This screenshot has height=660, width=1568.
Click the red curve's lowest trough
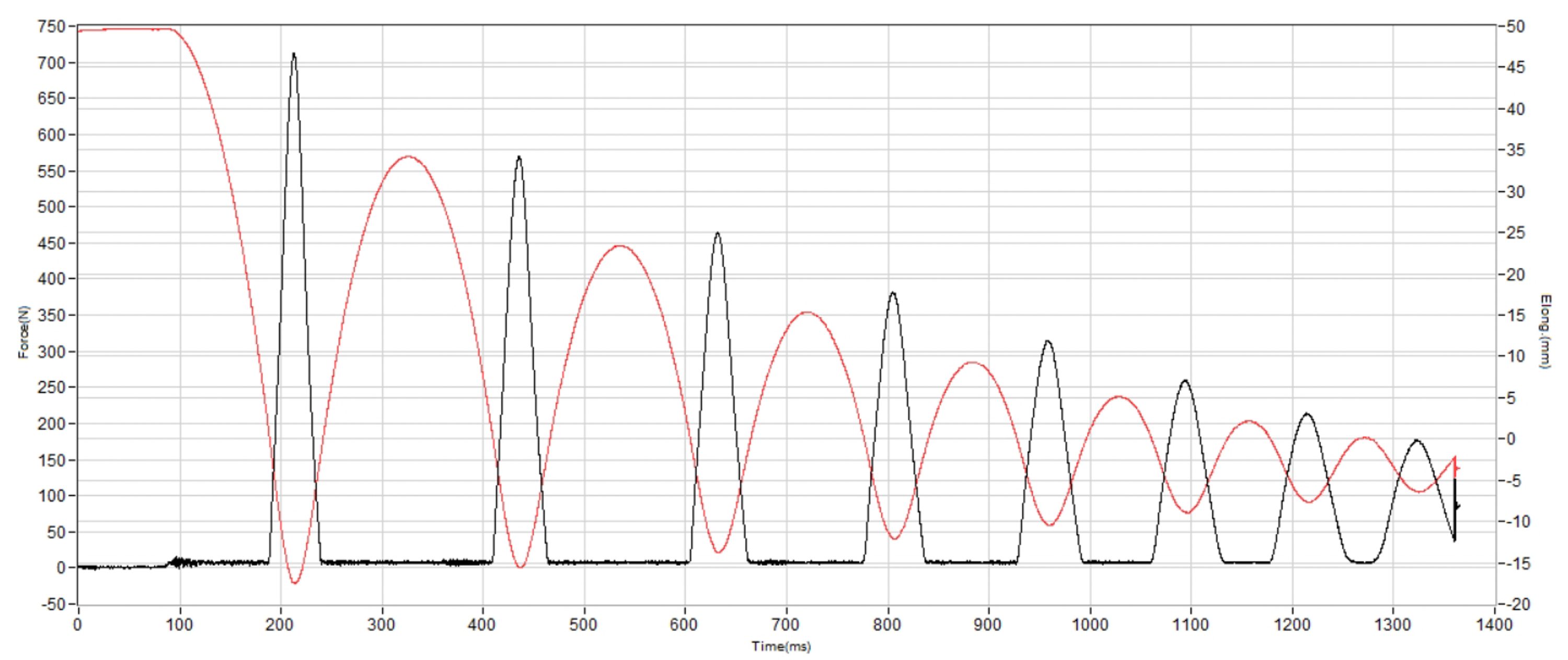pyautogui.click(x=295, y=583)
